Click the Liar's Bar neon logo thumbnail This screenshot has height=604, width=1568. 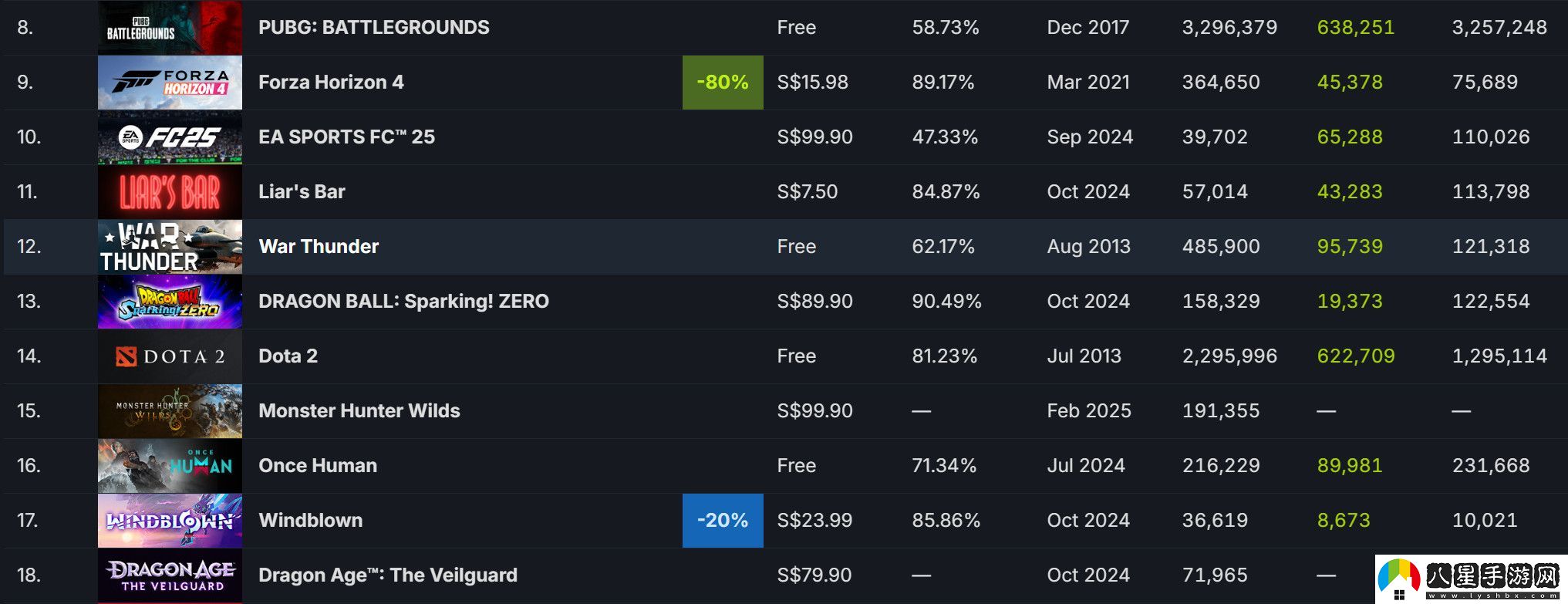click(x=170, y=192)
